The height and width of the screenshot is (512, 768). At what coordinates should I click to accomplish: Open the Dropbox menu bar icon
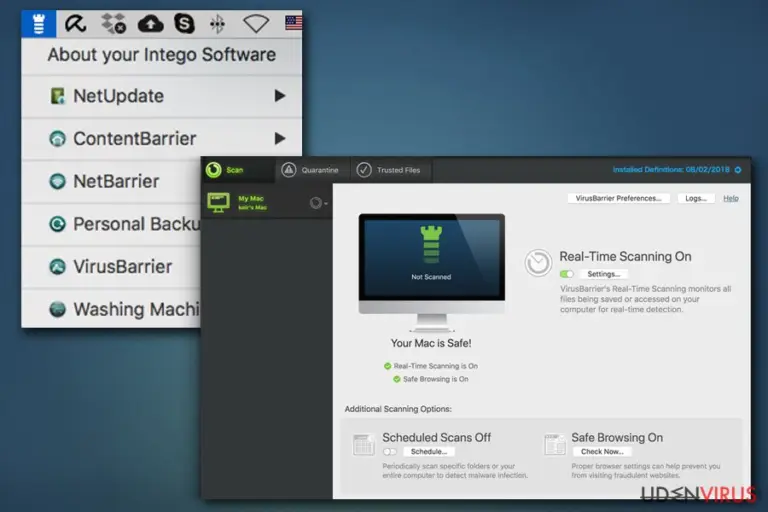[x=114, y=24]
